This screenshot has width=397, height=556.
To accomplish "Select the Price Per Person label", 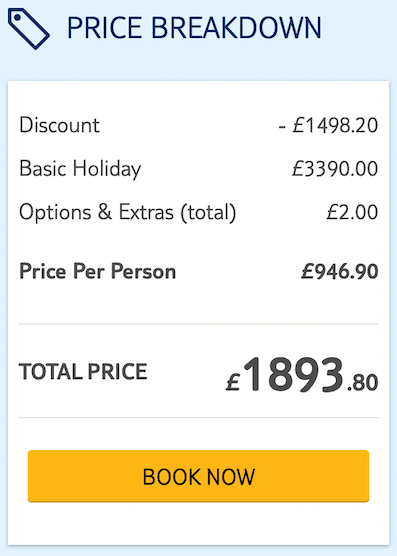I will pyautogui.click(x=97, y=272).
